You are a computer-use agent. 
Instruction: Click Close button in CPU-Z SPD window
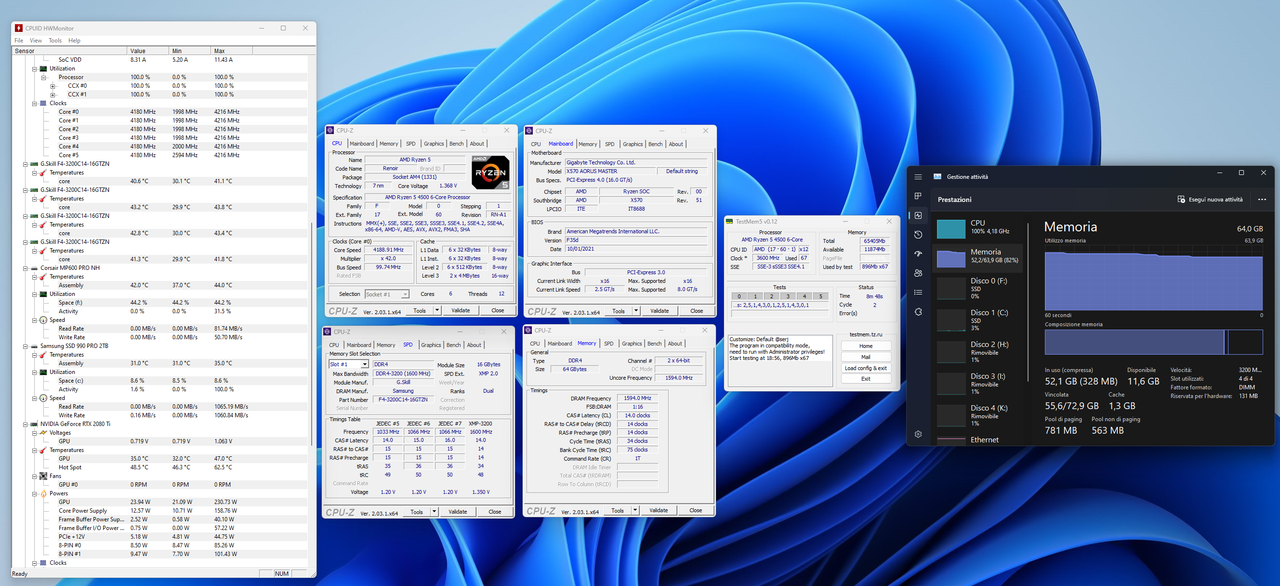click(x=494, y=511)
